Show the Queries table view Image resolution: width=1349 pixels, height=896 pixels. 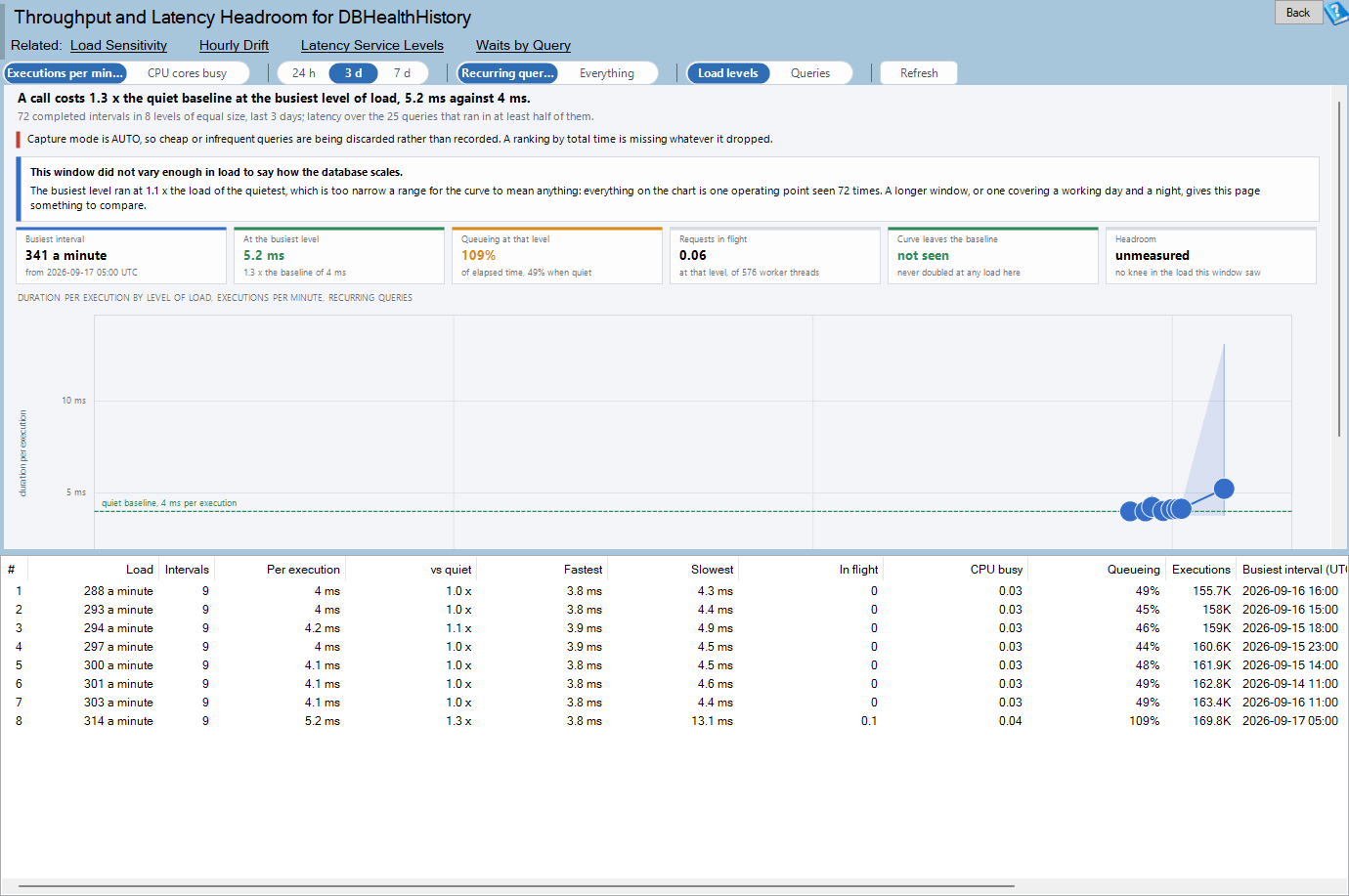tap(810, 73)
